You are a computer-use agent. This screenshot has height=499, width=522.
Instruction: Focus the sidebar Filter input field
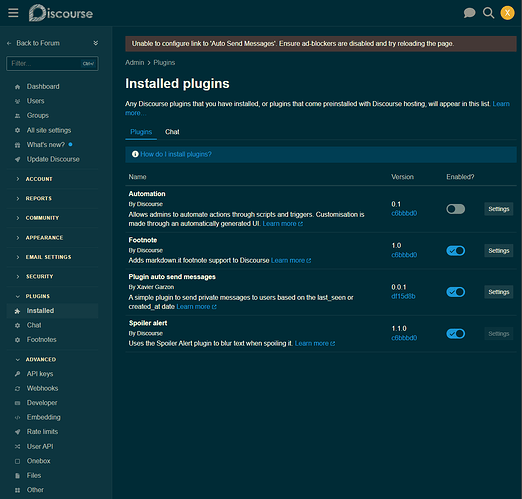click(x=52, y=63)
